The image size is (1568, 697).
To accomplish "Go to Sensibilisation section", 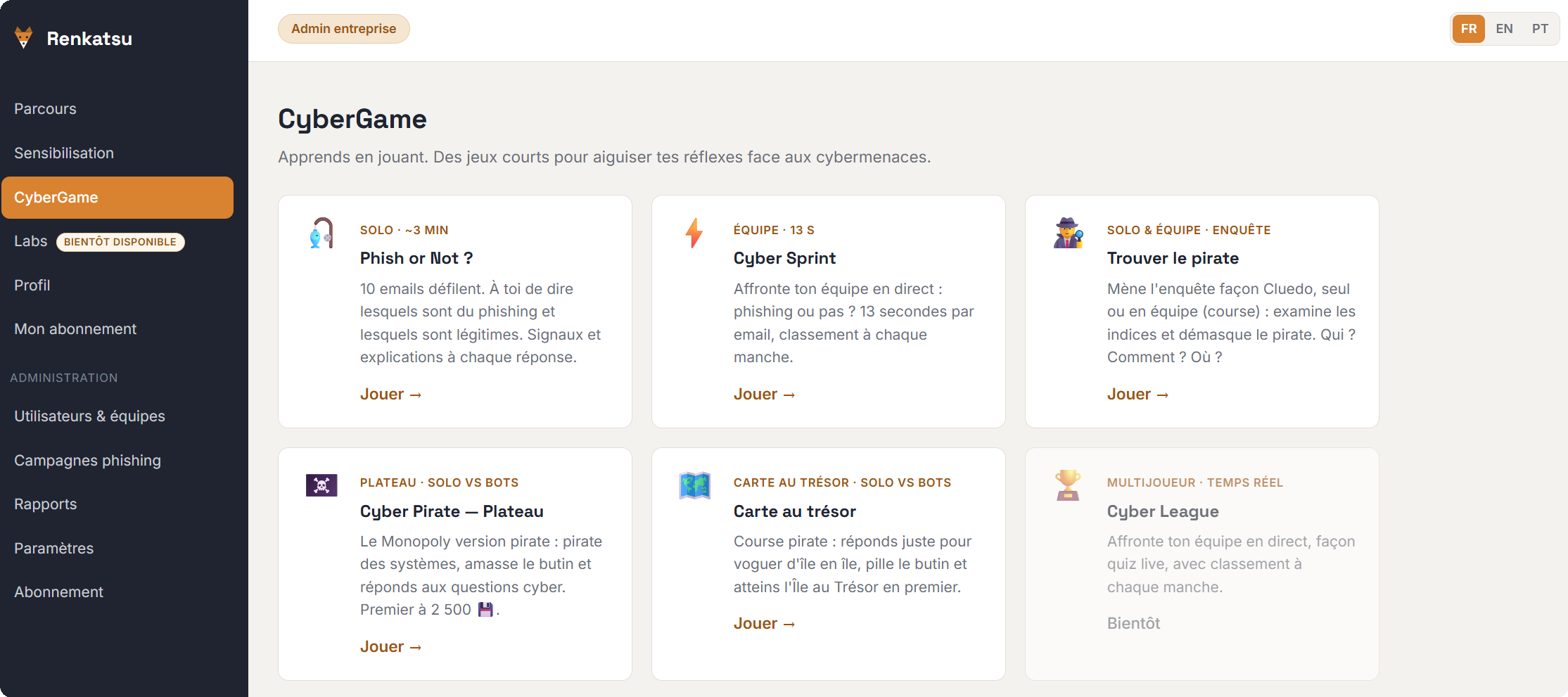I will [x=117, y=153].
